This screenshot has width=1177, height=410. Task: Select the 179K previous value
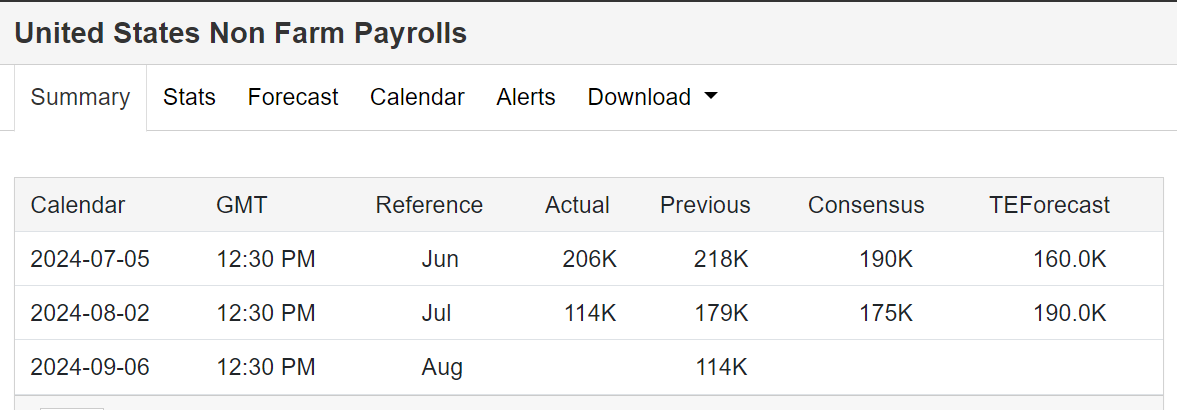[x=721, y=313]
